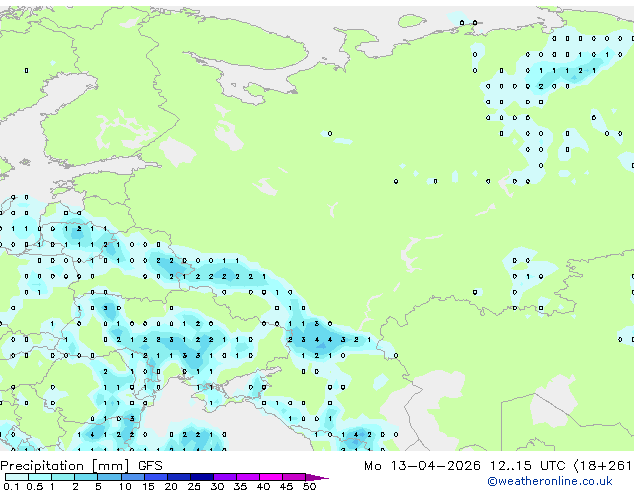Click the 5–10 mm legend color box
634x490 pixels.
point(109,477)
